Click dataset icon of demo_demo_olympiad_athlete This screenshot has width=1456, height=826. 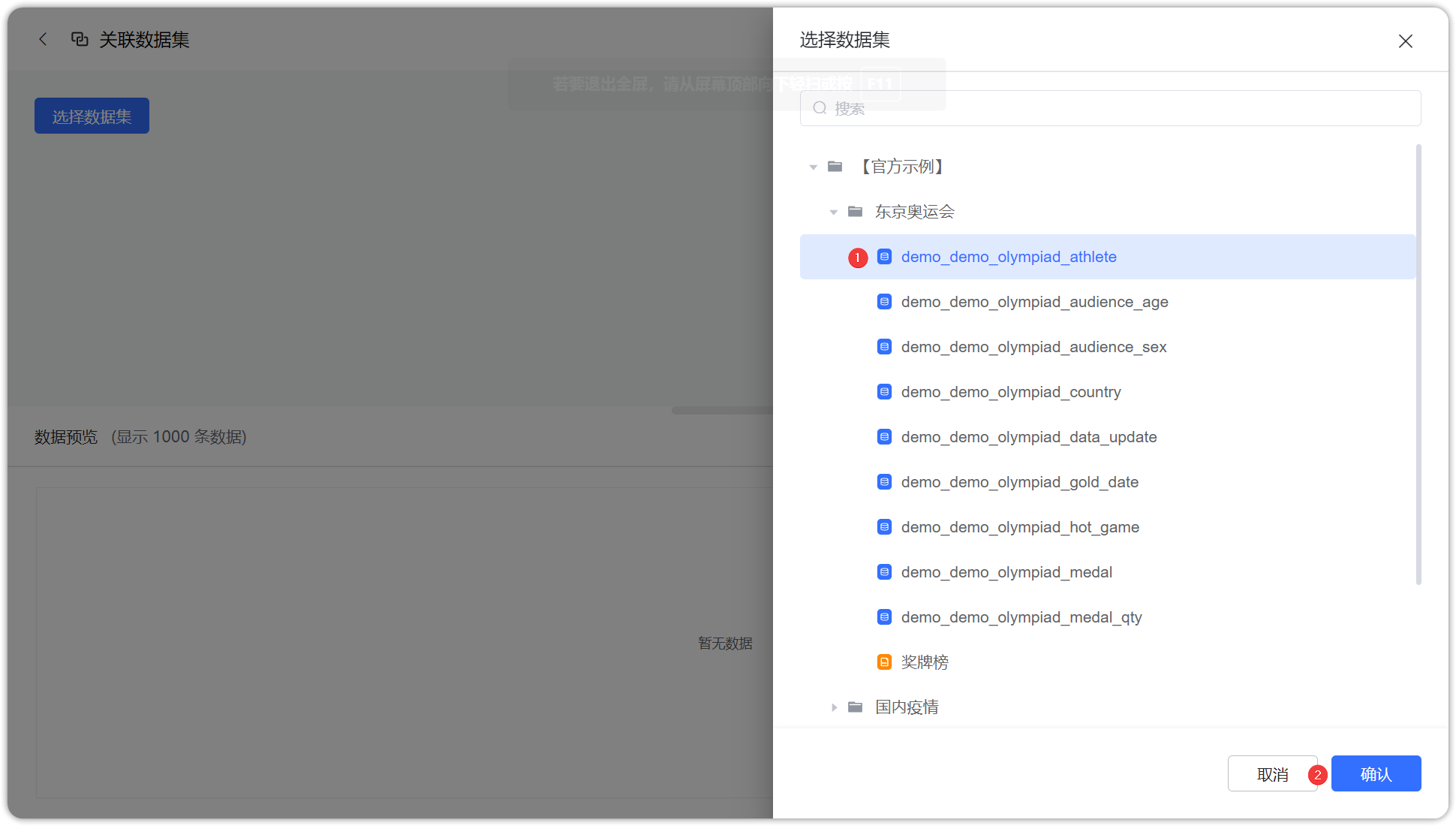[884, 257]
